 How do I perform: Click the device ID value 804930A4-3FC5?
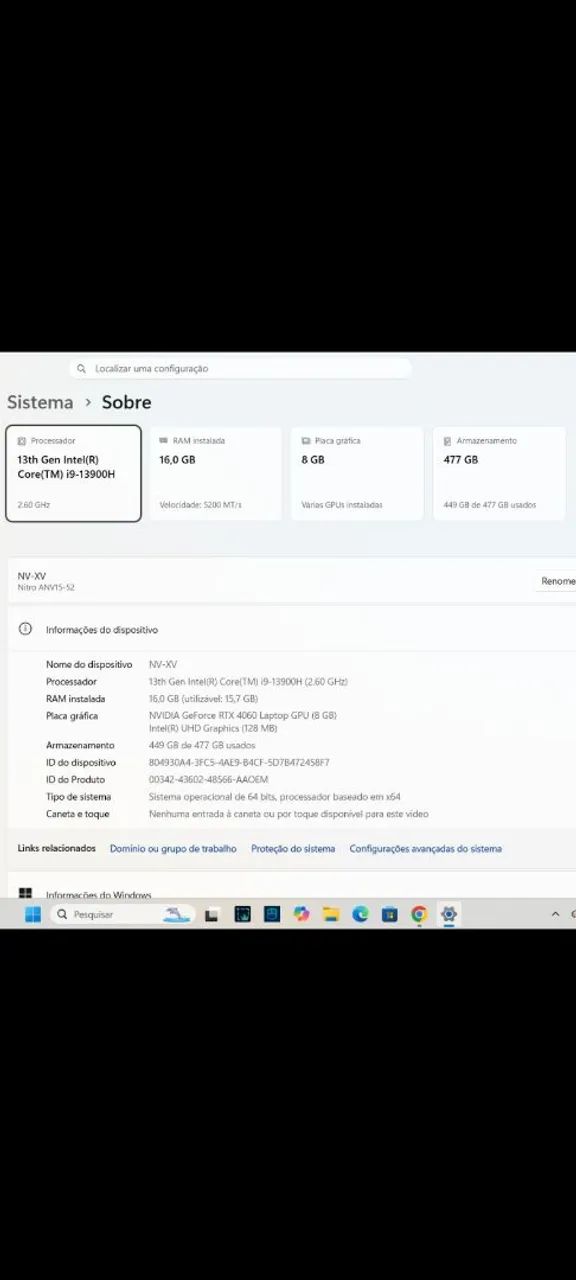[239, 762]
